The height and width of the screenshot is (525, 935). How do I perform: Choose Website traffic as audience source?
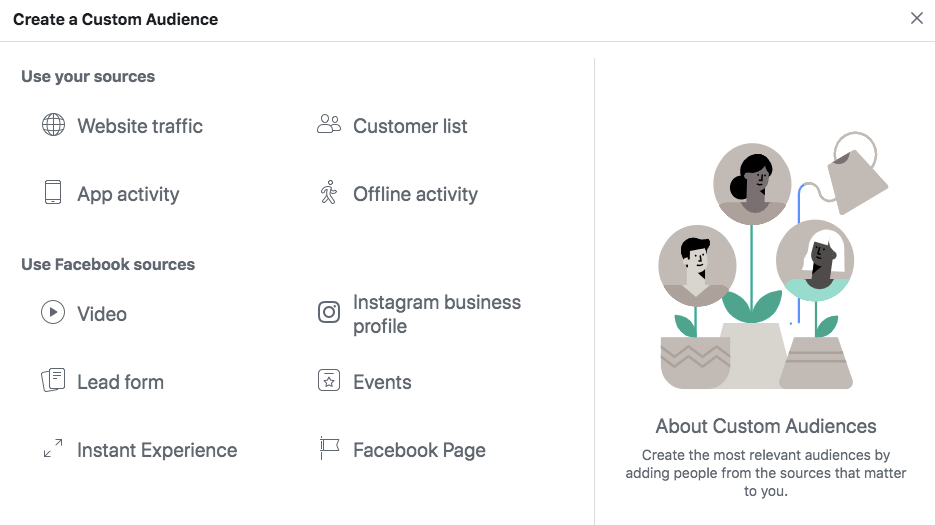[x=140, y=126]
